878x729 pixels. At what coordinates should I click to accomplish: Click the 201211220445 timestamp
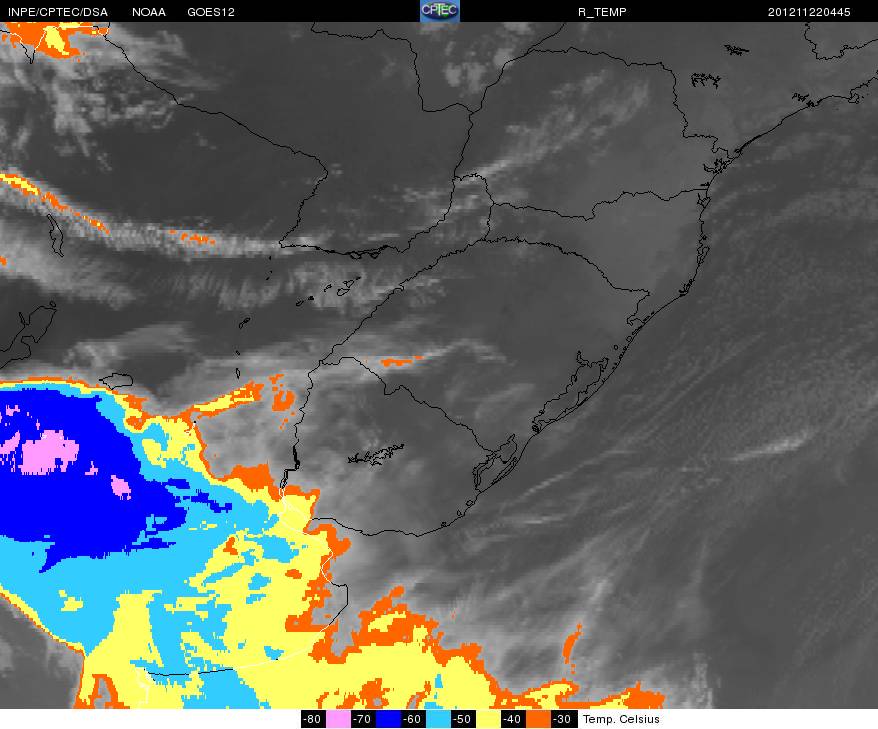[809, 12]
